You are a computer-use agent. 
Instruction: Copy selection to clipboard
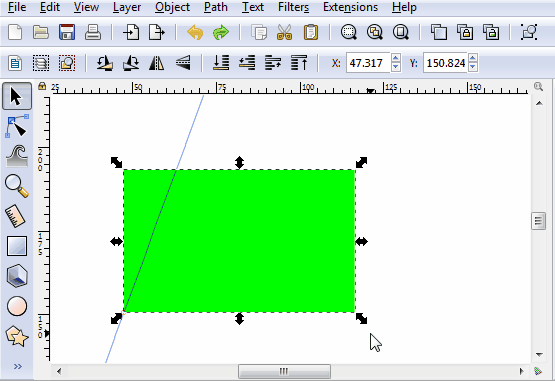point(259,33)
